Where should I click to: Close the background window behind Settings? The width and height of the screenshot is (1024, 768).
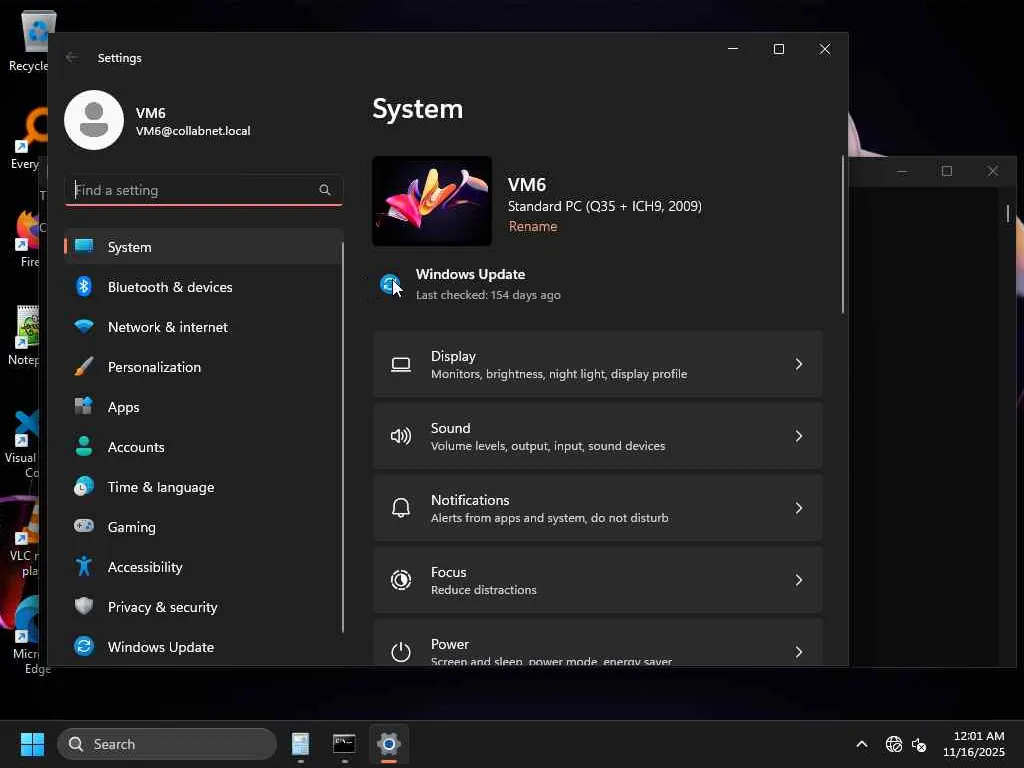993,171
